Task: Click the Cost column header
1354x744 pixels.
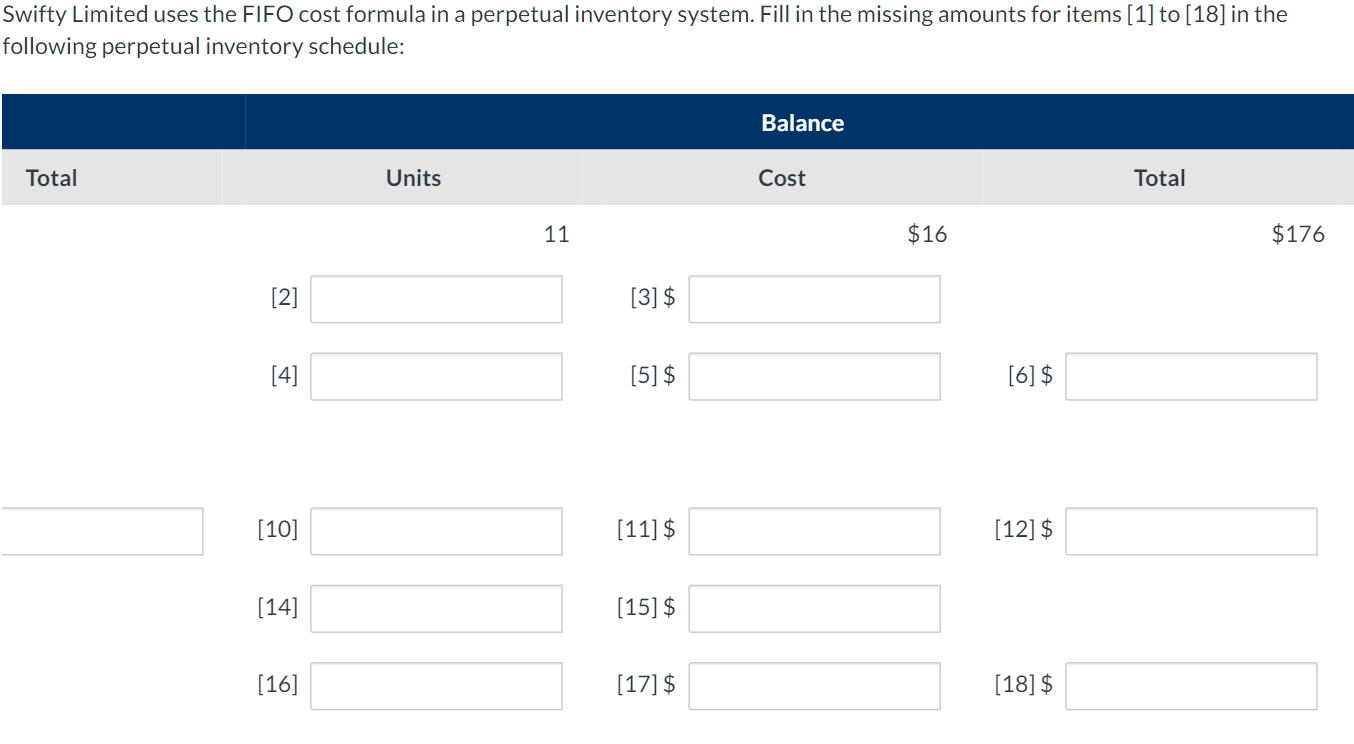Action: [782, 178]
